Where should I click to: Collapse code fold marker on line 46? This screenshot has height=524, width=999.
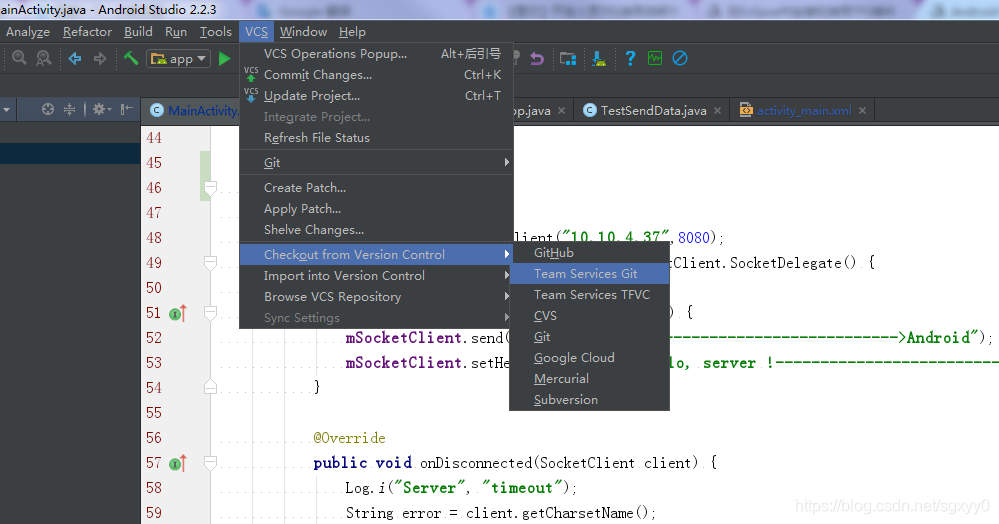coord(210,188)
